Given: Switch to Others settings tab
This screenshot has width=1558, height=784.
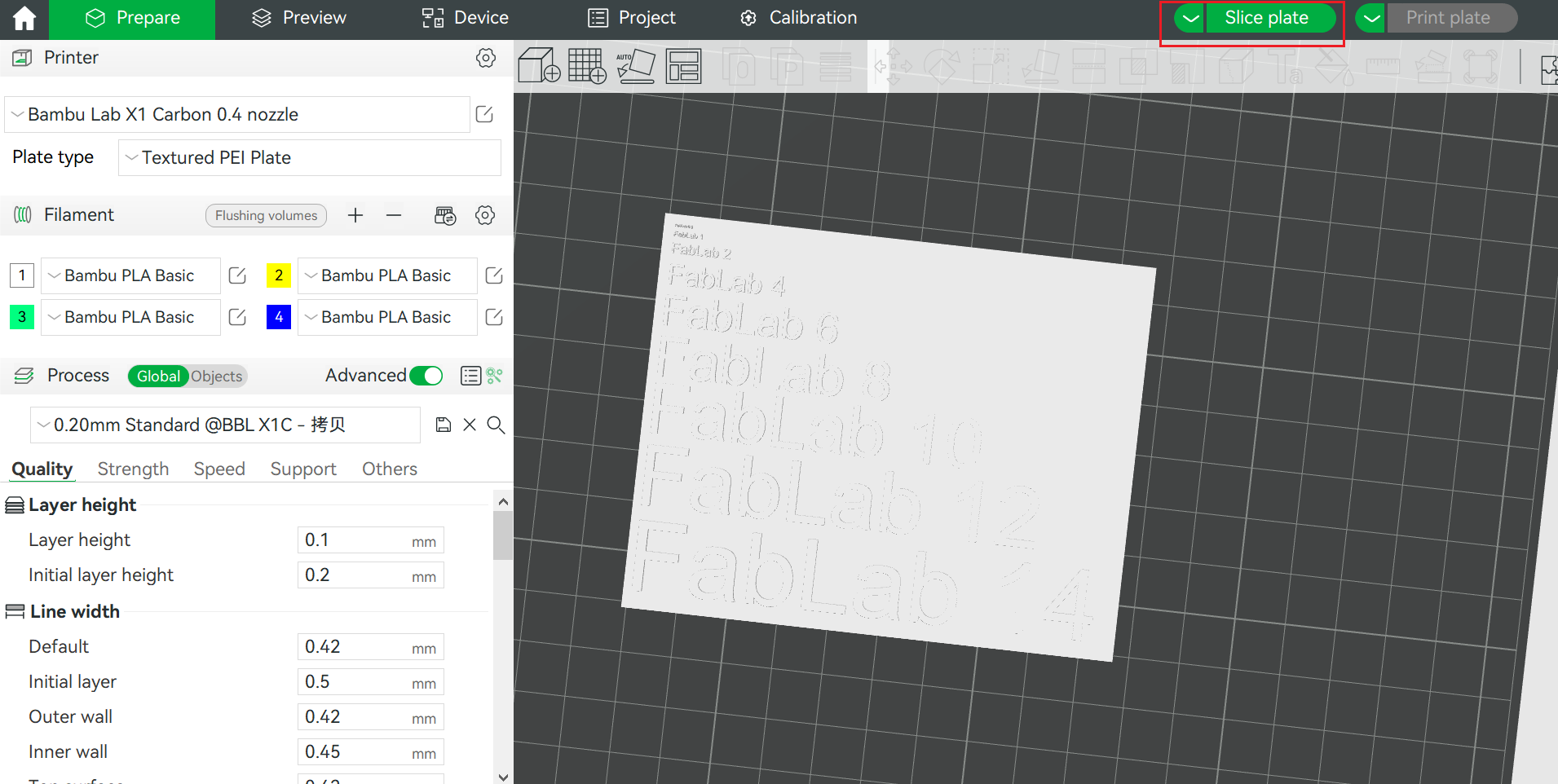Looking at the screenshot, I should pos(390,469).
